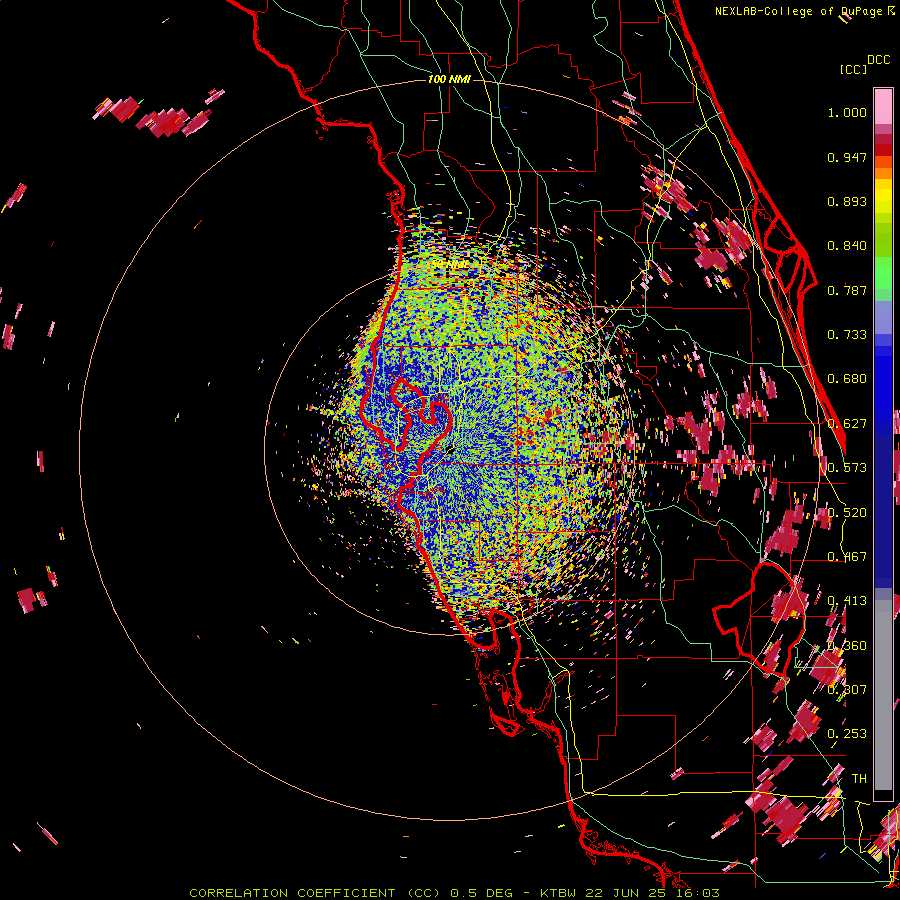Select the 0.360 scale value
Screen dimensions: 900x900
point(847,645)
